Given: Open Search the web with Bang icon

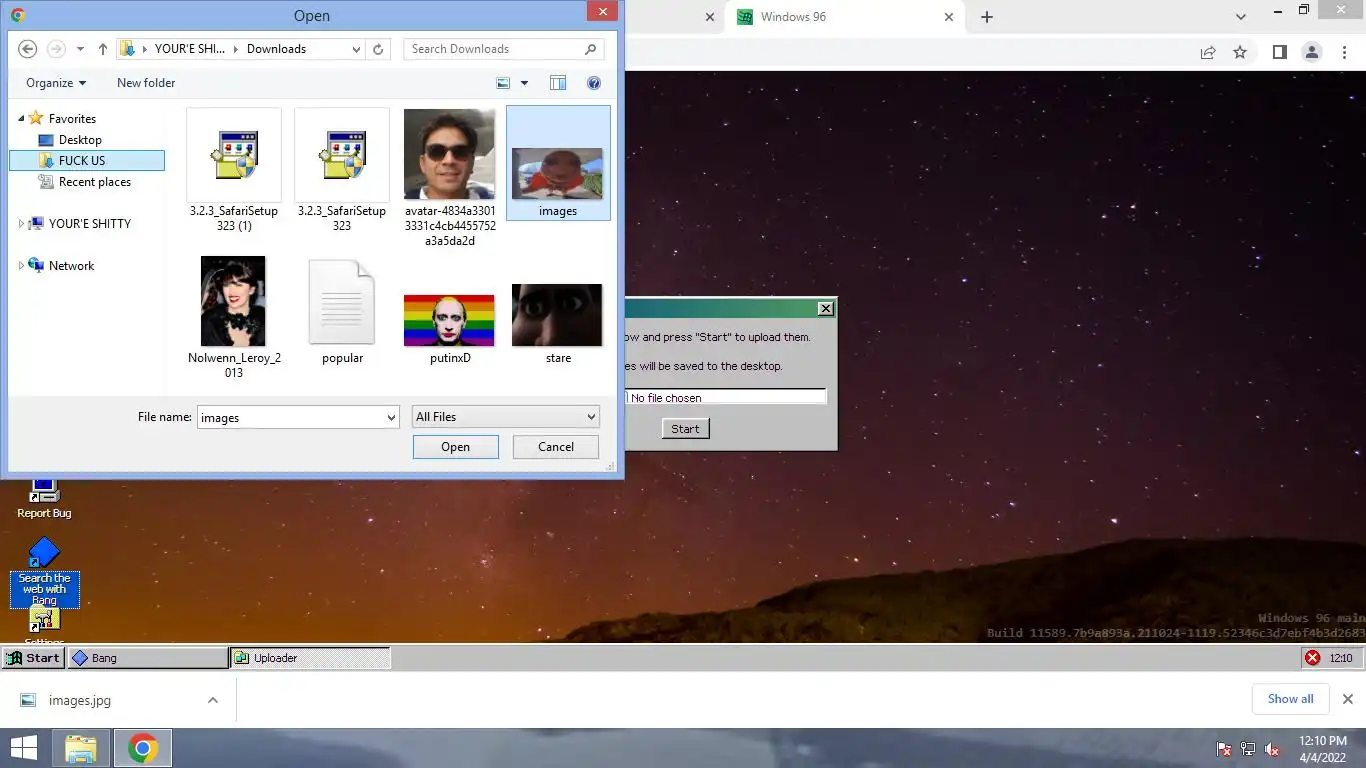Looking at the screenshot, I should tap(44, 572).
